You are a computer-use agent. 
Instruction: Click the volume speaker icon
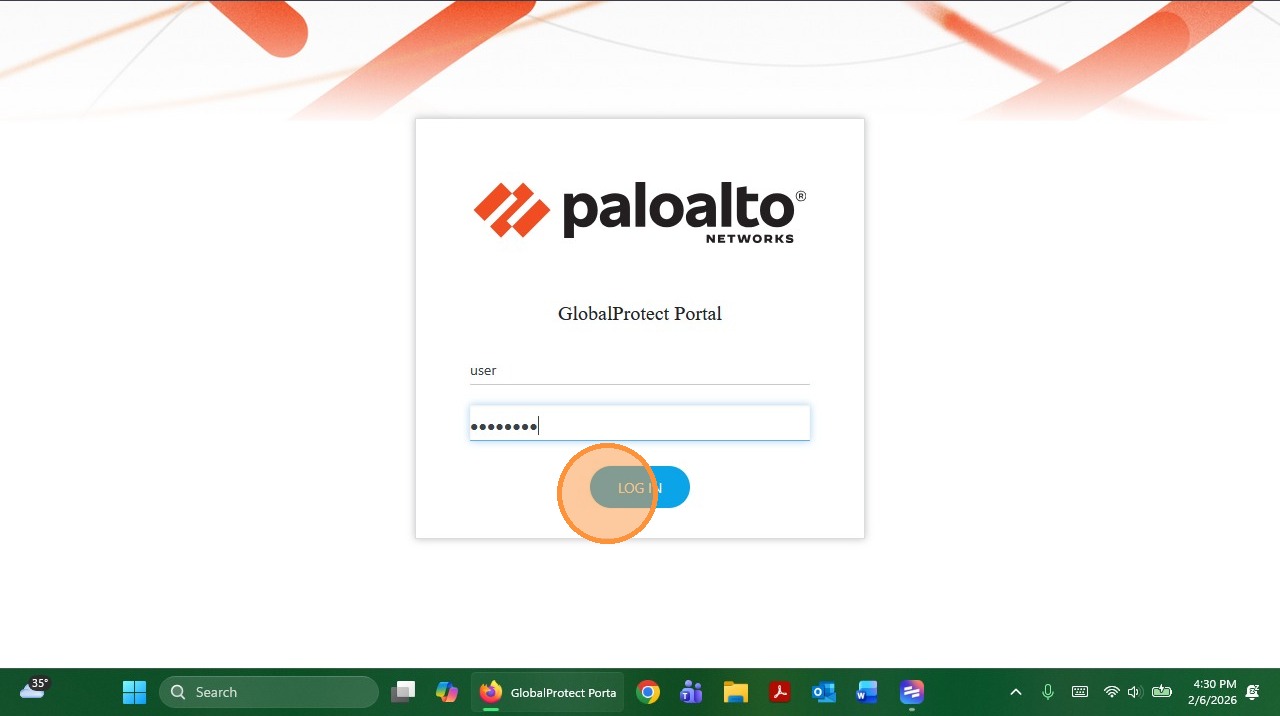pos(1135,692)
